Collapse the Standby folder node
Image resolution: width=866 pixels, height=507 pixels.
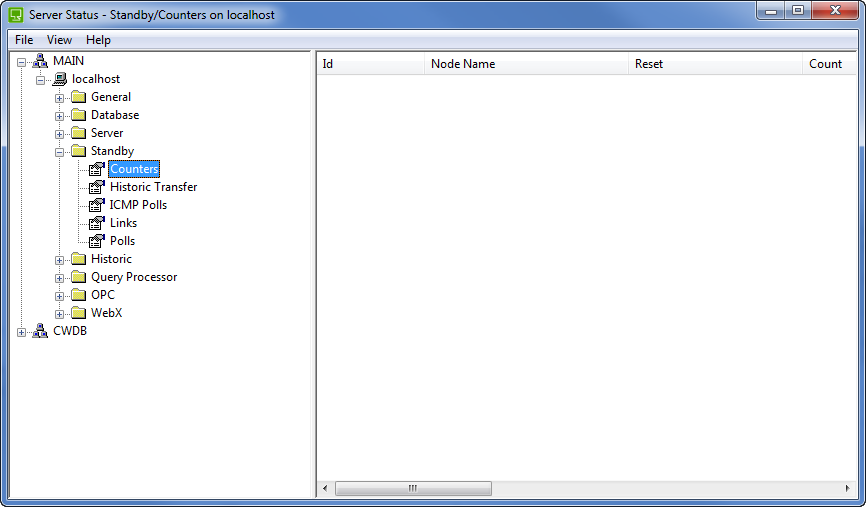click(60, 152)
